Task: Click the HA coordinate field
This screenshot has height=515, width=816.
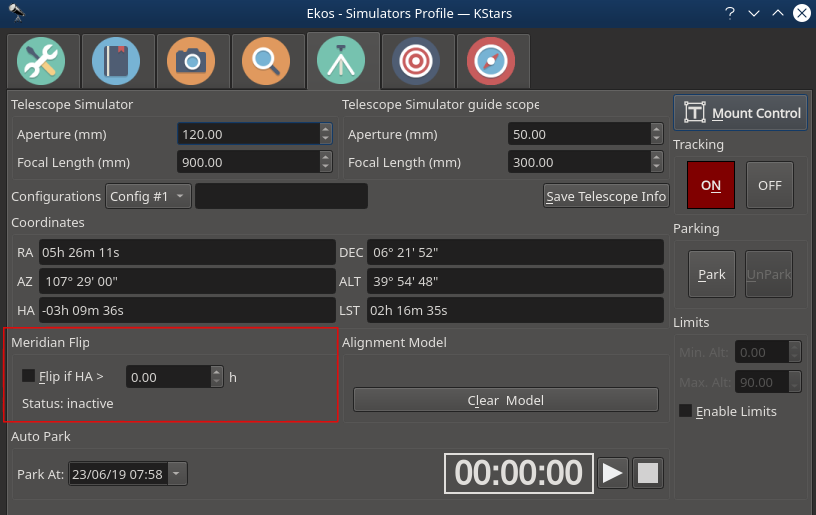Action: [187, 310]
